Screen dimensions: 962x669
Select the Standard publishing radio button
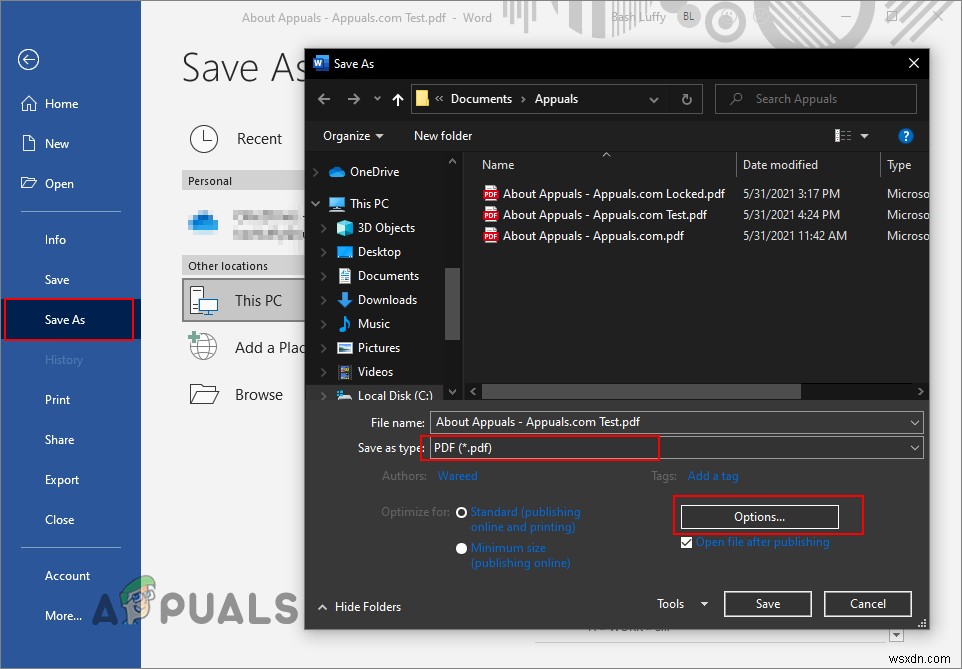pyautogui.click(x=461, y=512)
